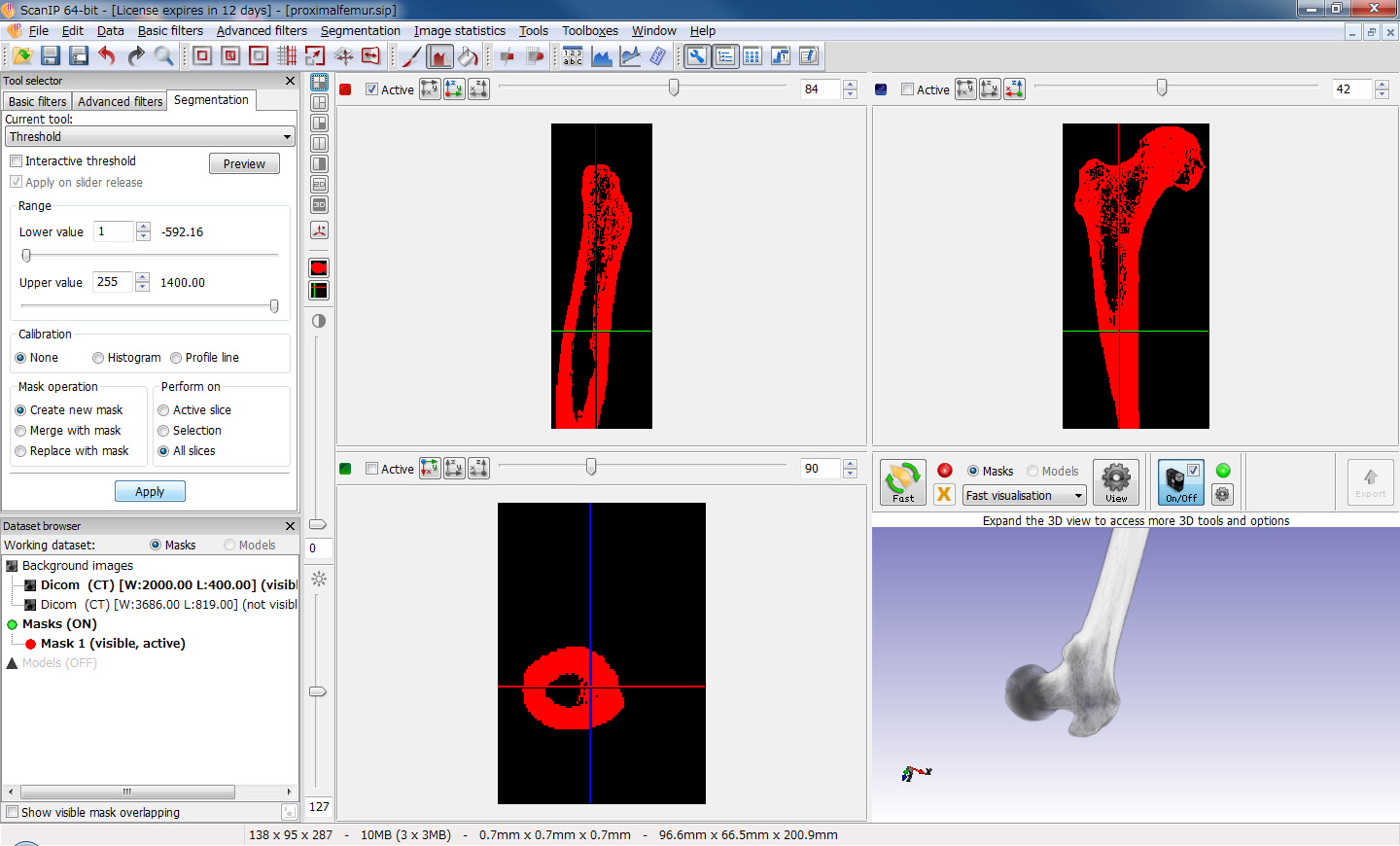Choose Active slice under Perform on
Image resolution: width=1400 pixels, height=846 pixels.
163,410
